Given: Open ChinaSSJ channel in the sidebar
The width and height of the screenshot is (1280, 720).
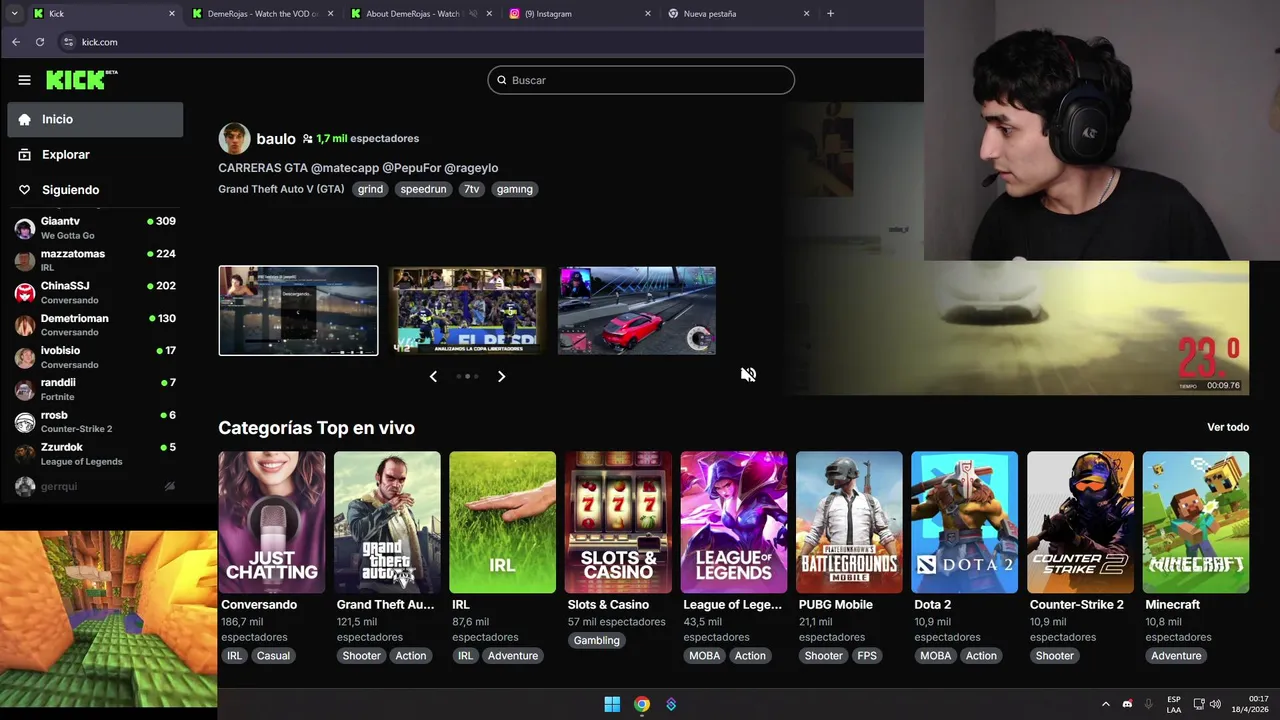Looking at the screenshot, I should coord(95,292).
